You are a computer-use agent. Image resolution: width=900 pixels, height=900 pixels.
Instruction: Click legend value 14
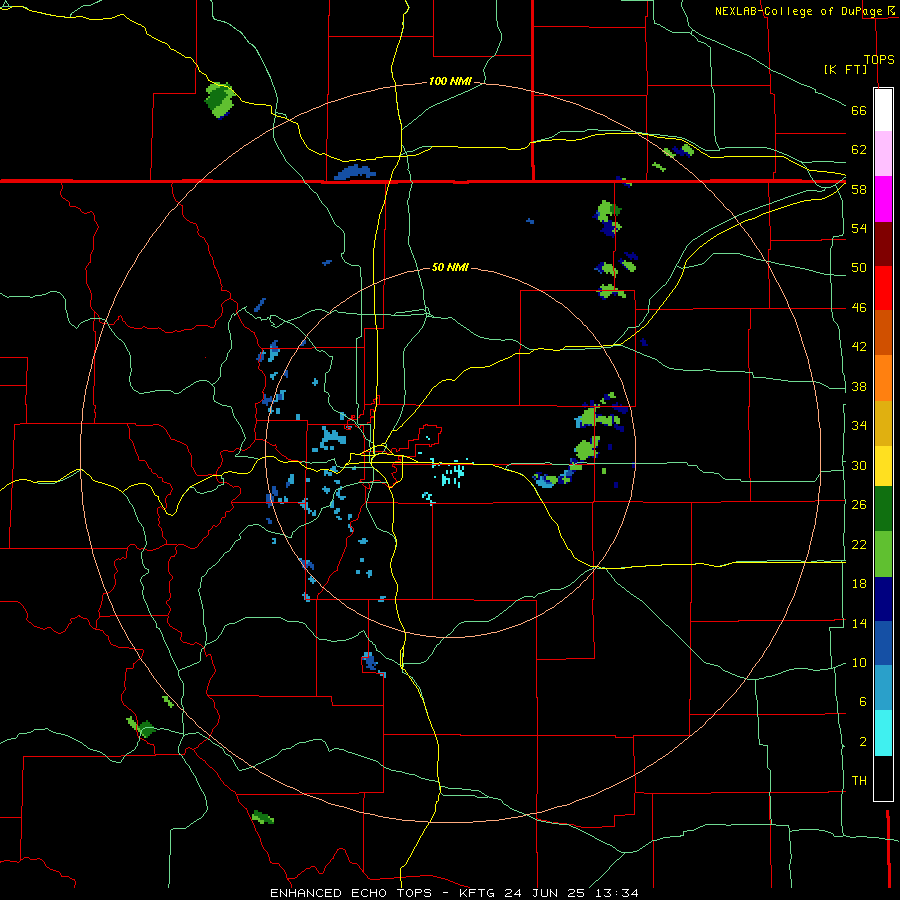coord(859,623)
